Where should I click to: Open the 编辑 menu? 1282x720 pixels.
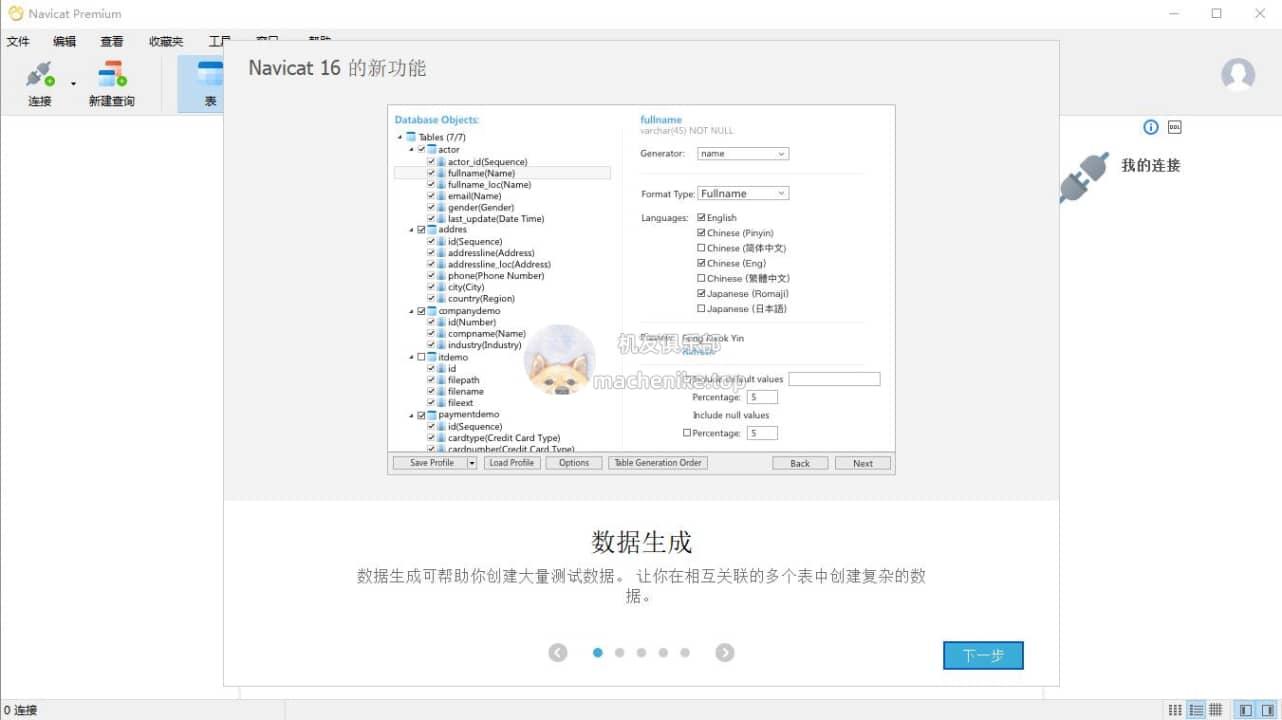point(65,41)
